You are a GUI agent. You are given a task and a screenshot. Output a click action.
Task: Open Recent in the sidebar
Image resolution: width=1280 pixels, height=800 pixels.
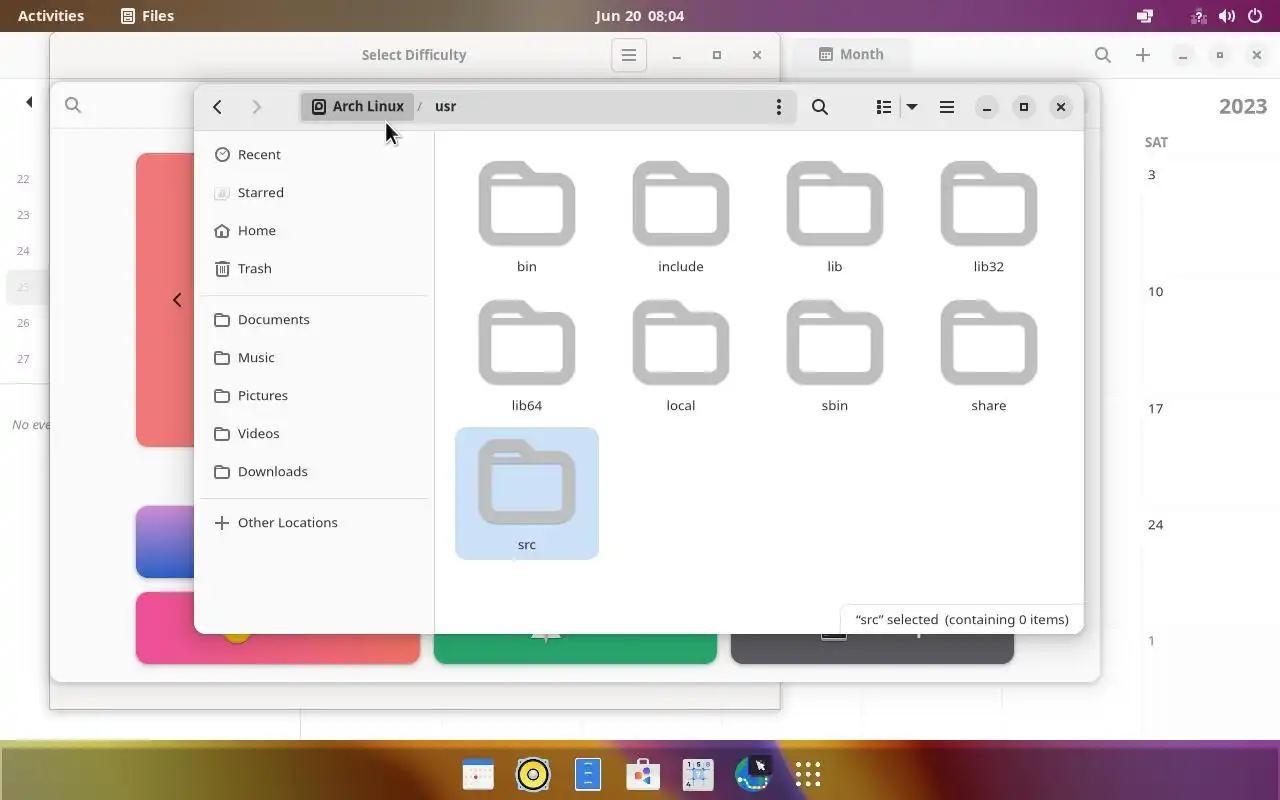pyautogui.click(x=316, y=154)
